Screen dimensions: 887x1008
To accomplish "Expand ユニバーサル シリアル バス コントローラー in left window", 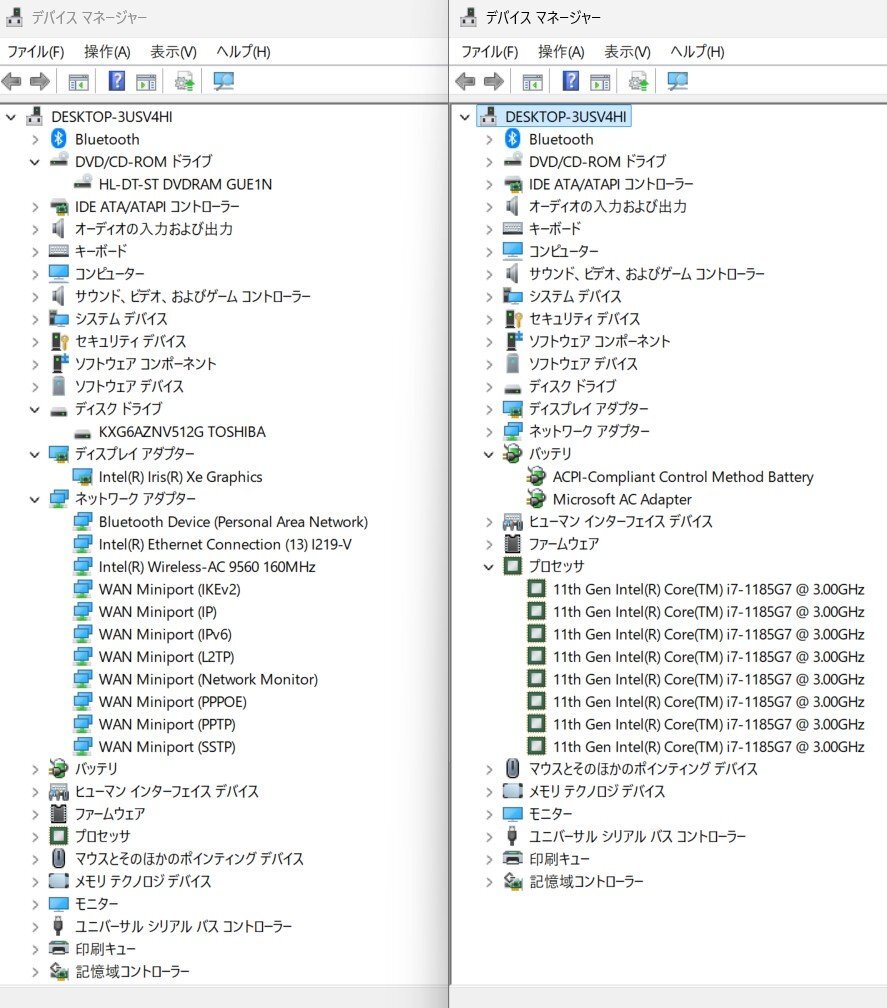I will (35, 927).
